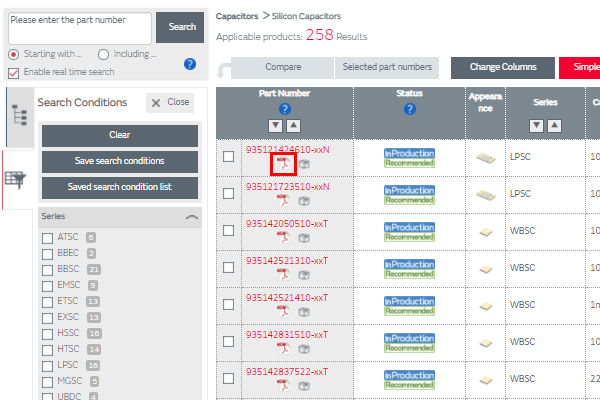This screenshot has width=600, height=400.
Task: Open PDF datasheet for 935121424610-xxN
Action: [283, 164]
